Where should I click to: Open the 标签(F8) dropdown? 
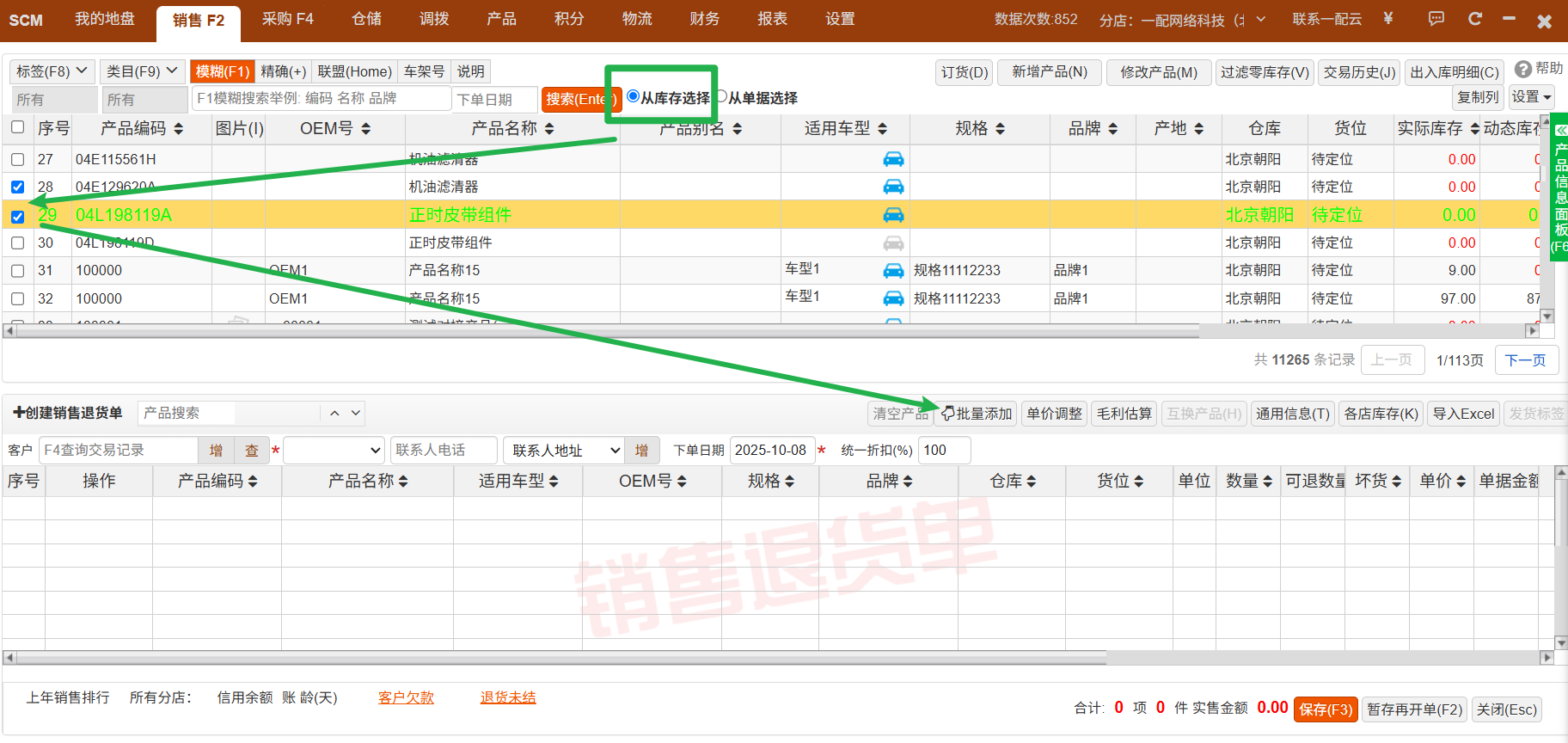[x=52, y=71]
